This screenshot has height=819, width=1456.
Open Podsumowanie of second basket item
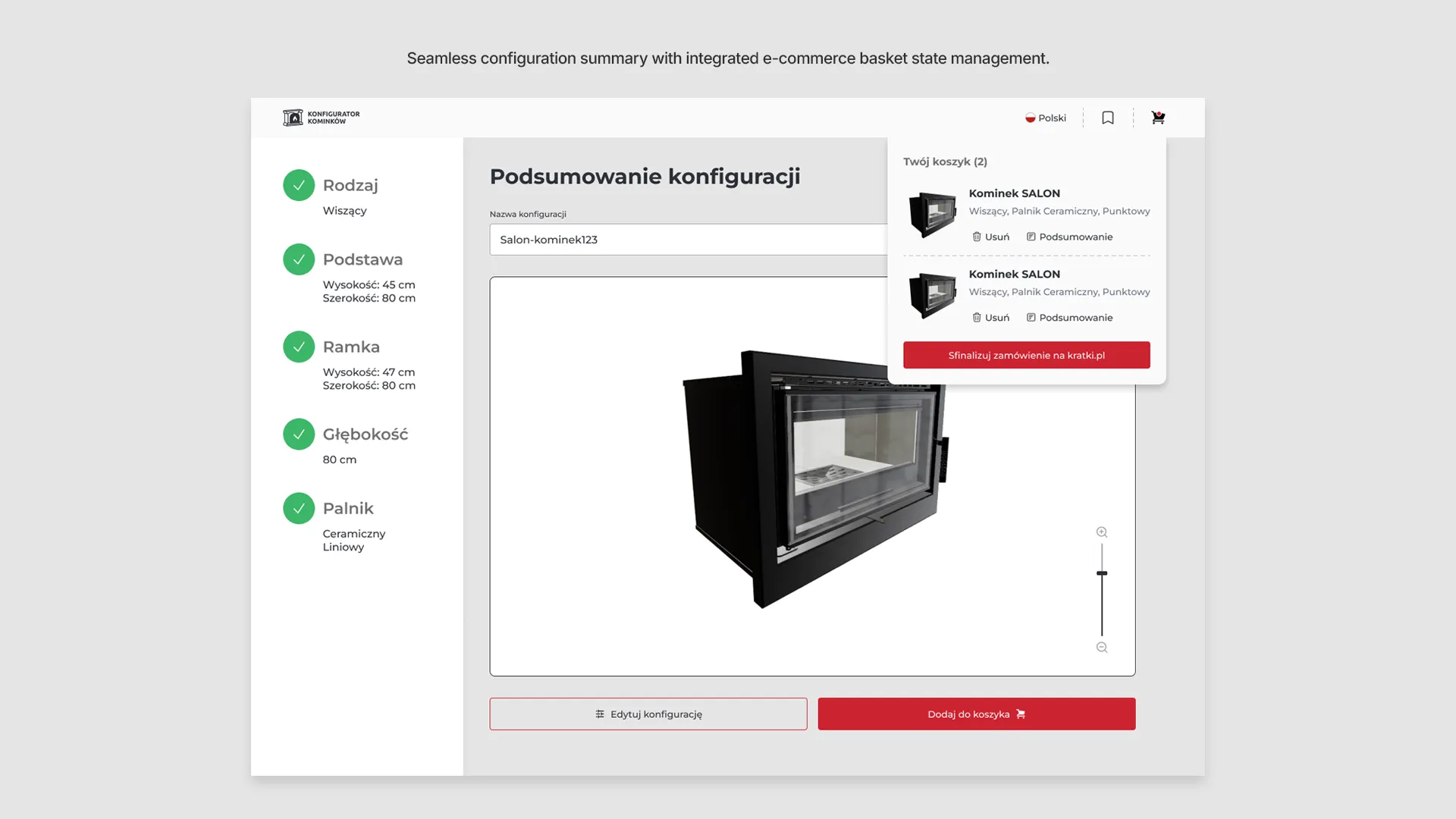click(1069, 318)
